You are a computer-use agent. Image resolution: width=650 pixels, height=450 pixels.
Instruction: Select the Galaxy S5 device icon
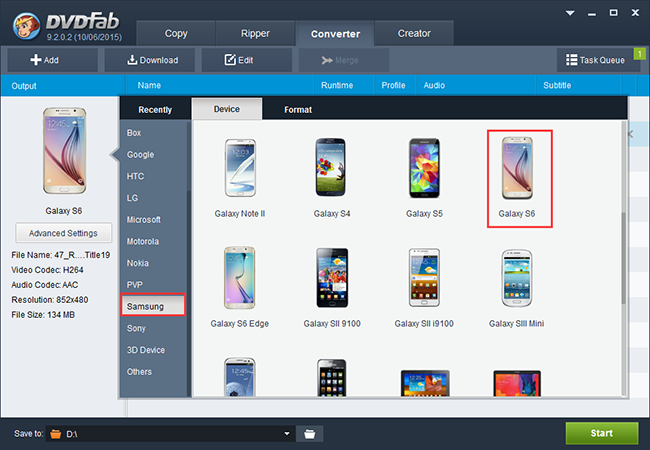424,168
